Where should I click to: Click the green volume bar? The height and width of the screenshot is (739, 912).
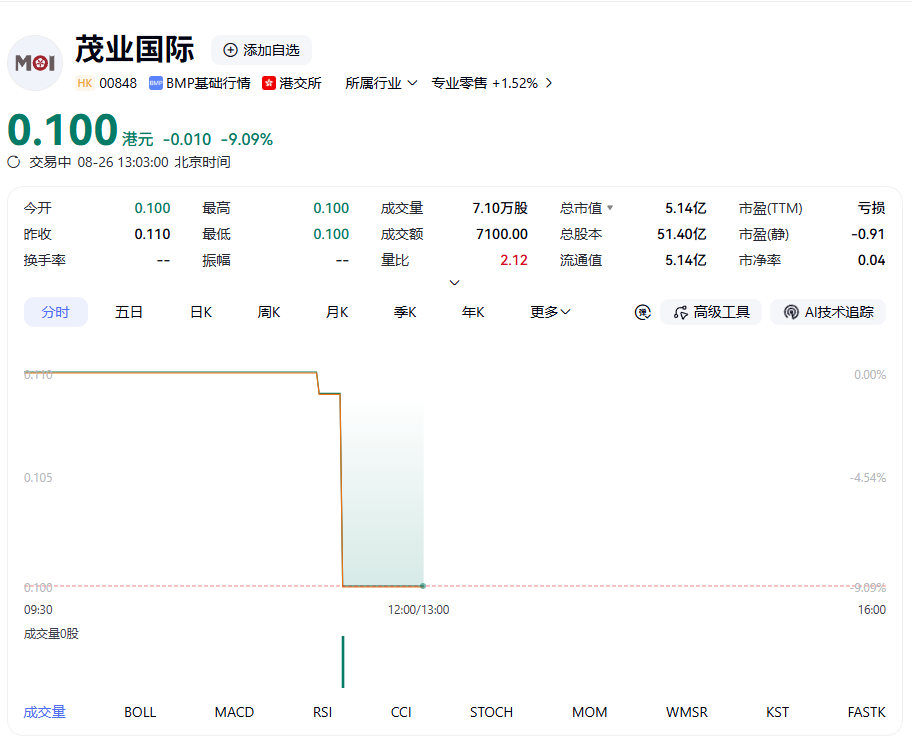[x=343, y=662]
